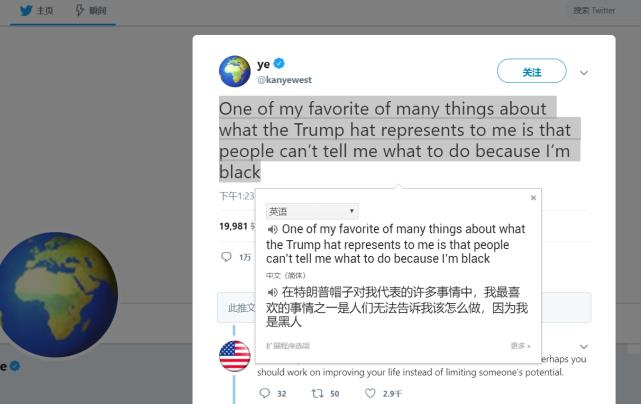641x404 pixels.
Task: Follow ye with the 关注 button
Action: 531,72
